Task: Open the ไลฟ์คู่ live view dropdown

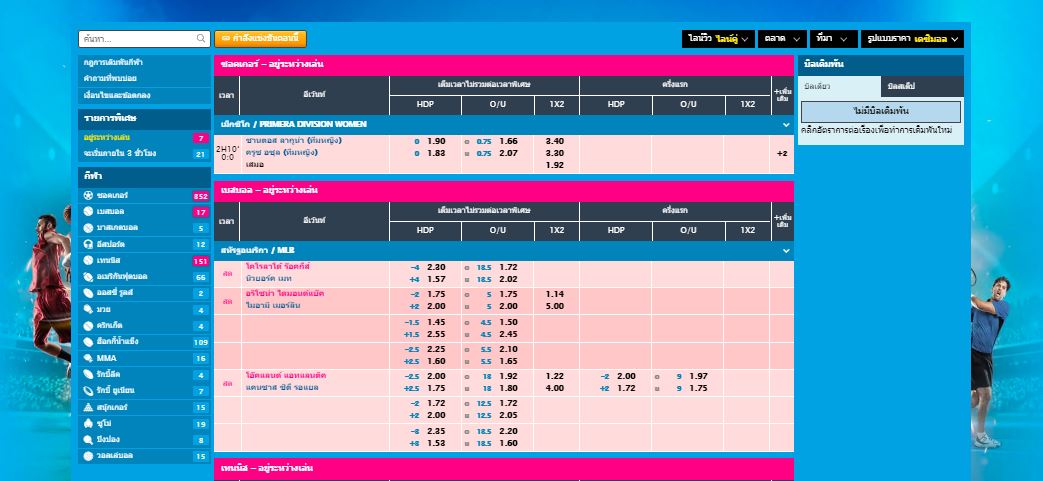Action: tap(717, 39)
